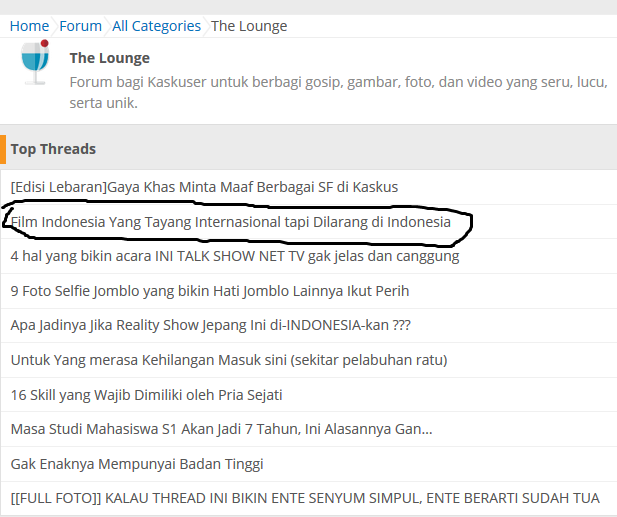Open the FULL FOTO Senyum Simpul thread

coord(305,498)
